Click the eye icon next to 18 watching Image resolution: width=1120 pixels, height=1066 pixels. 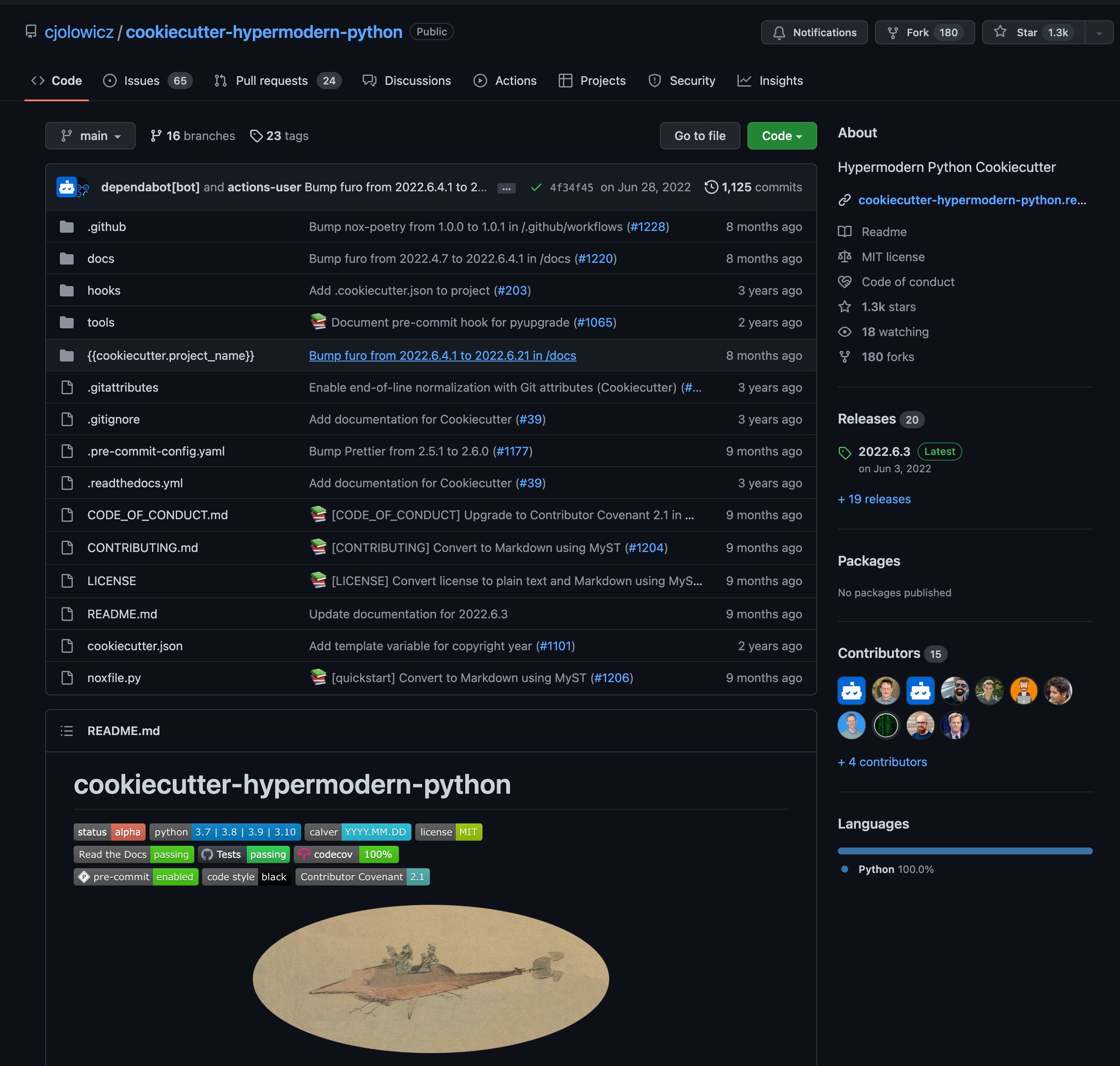point(845,332)
